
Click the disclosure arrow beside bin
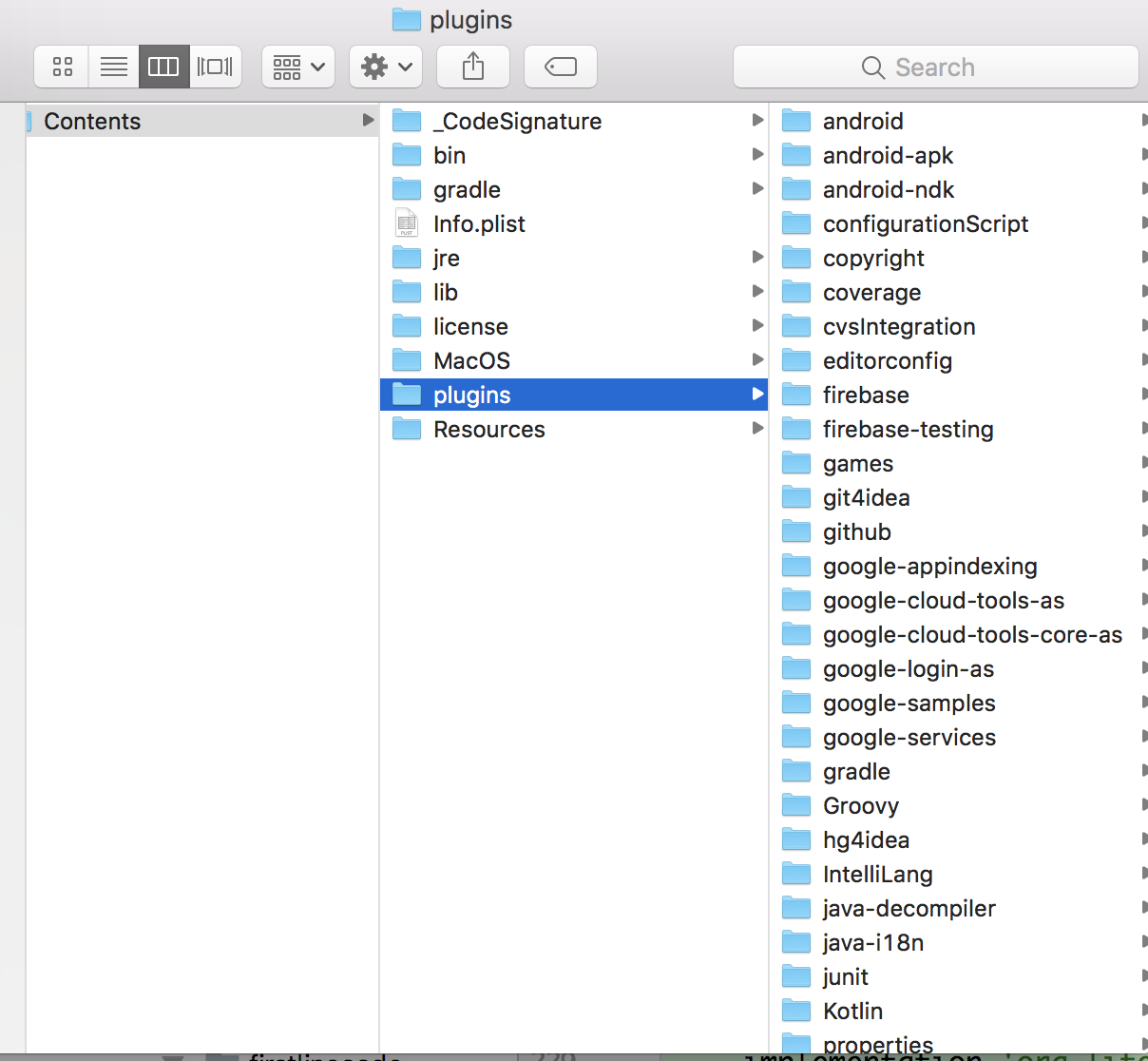[x=757, y=154]
